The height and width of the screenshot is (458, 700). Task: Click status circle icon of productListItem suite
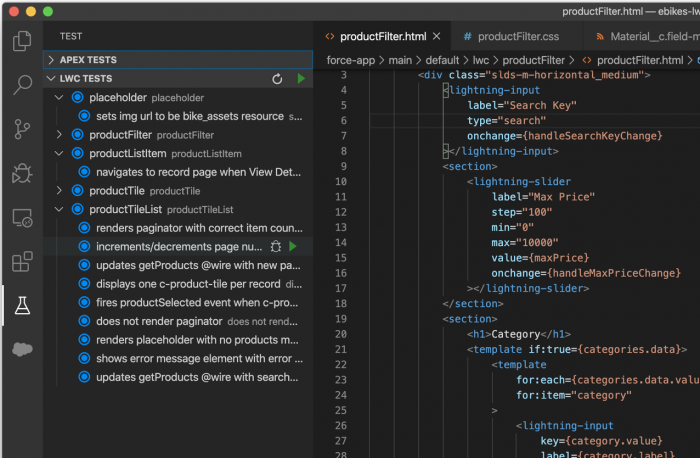[x=78, y=153]
